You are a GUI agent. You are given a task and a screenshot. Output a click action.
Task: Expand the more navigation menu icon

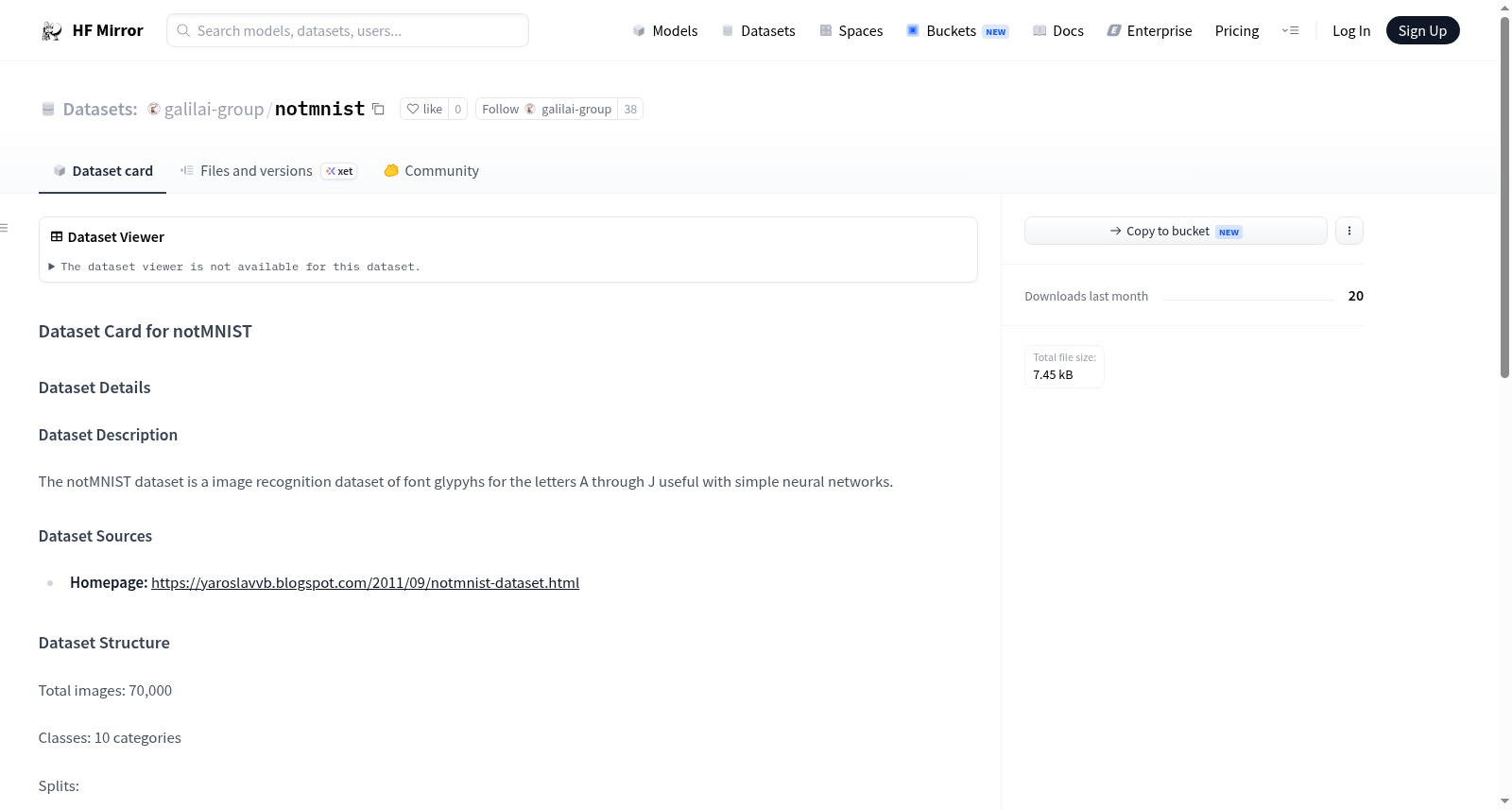click(x=1290, y=30)
